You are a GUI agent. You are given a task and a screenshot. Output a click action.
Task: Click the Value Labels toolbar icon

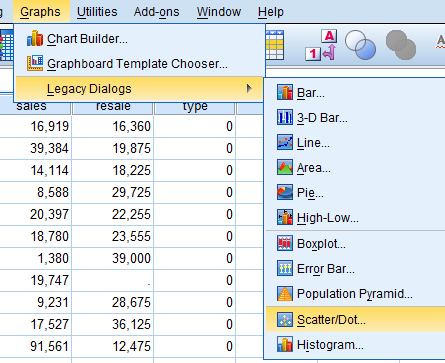click(x=322, y=45)
